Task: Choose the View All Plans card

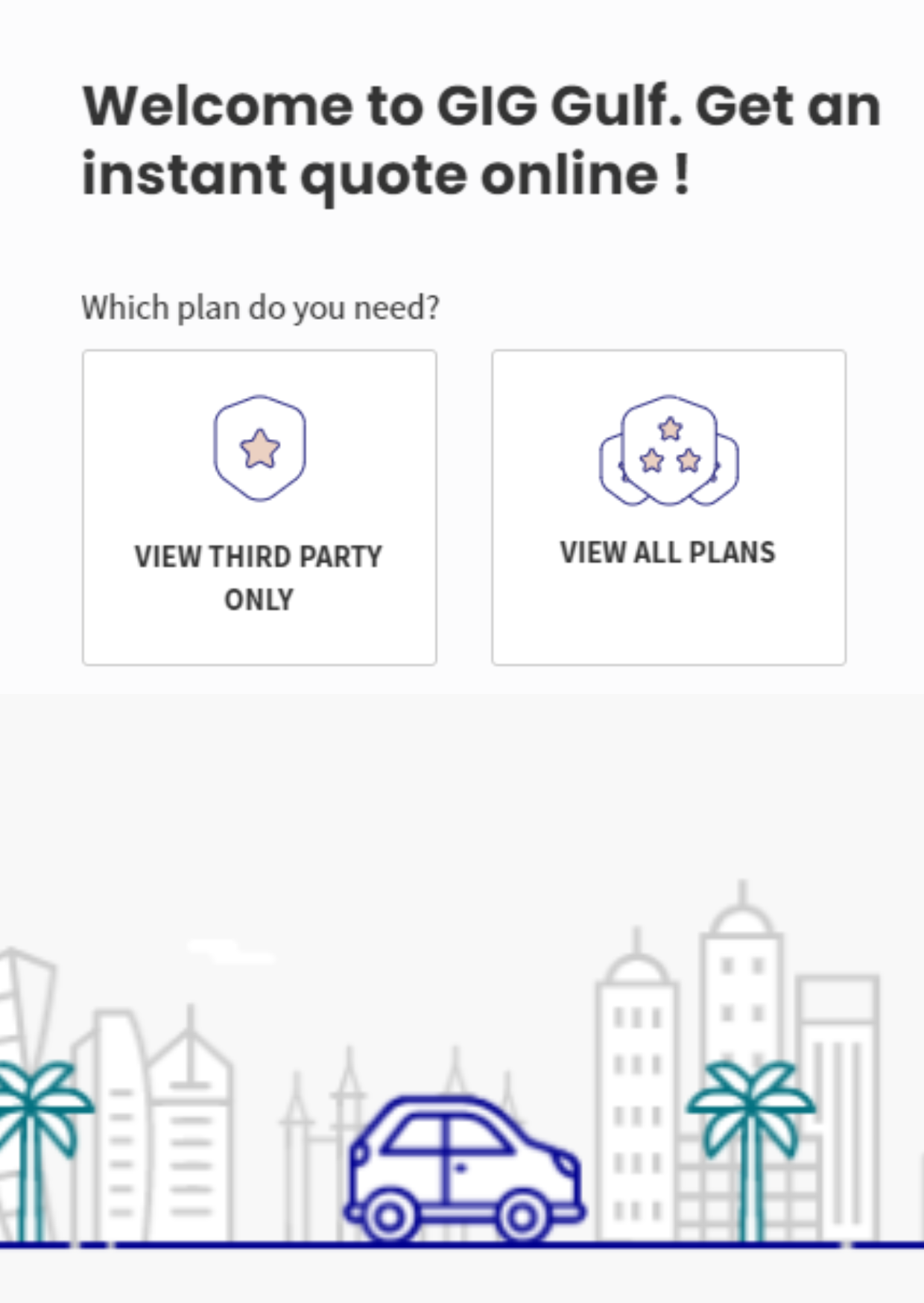Action: [668, 508]
